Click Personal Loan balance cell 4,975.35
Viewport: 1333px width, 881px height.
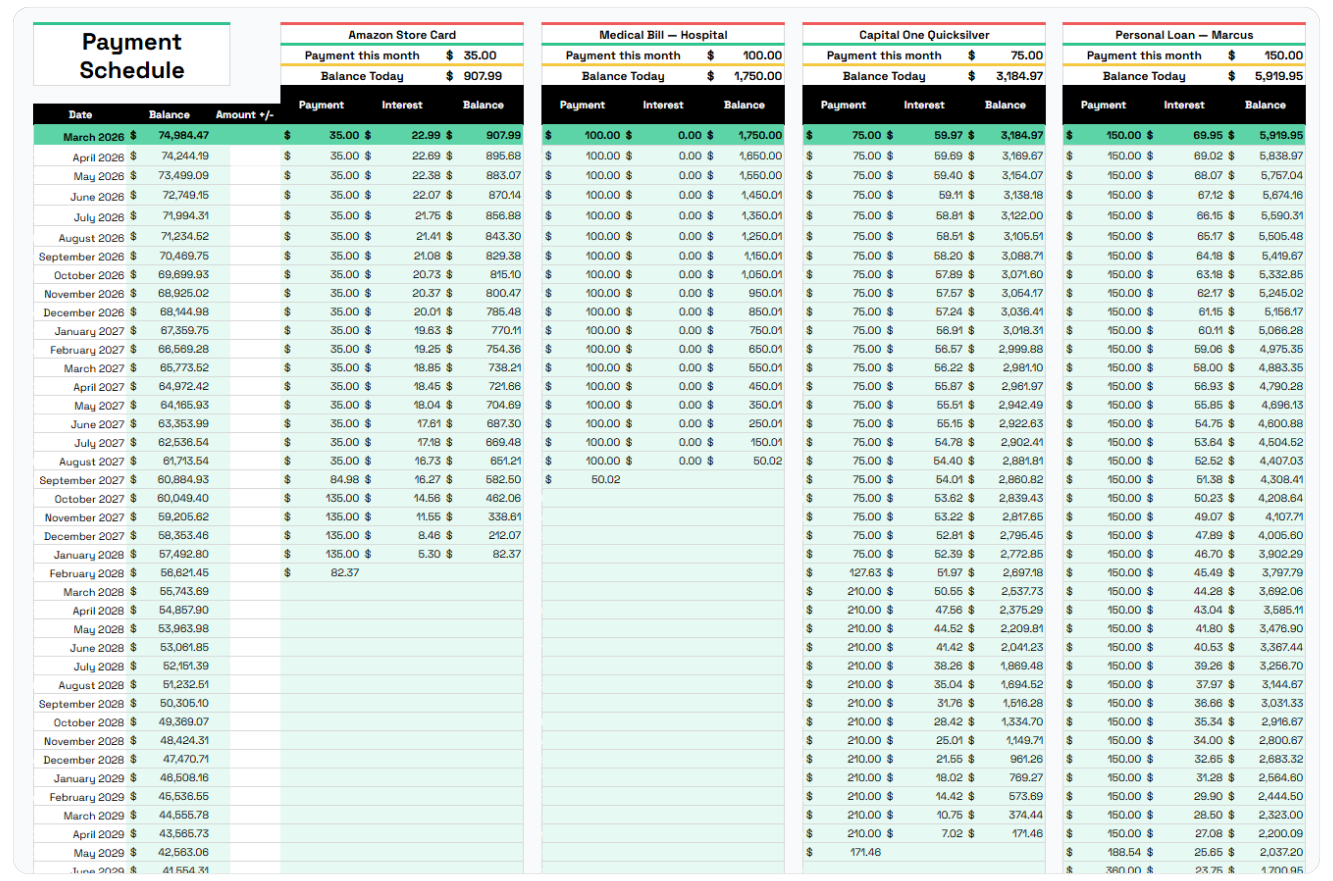[x=1282, y=348]
